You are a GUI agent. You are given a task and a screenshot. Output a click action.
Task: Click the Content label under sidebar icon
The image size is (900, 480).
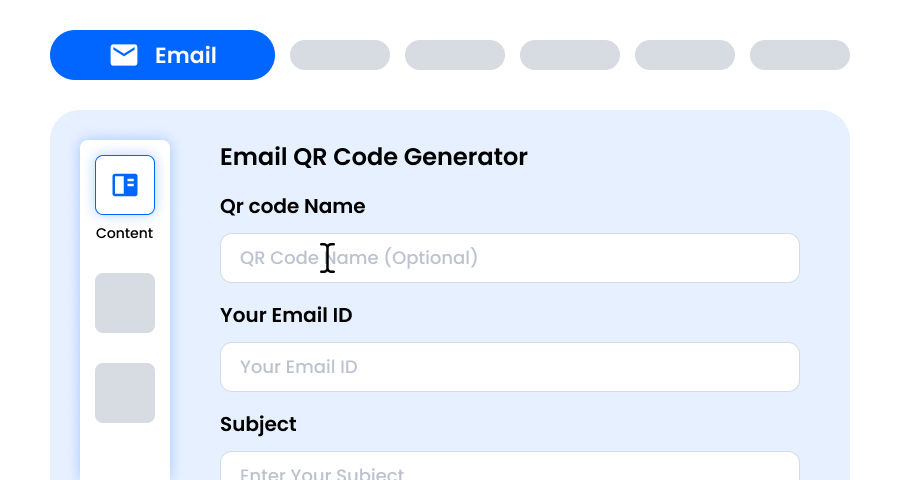coord(125,233)
